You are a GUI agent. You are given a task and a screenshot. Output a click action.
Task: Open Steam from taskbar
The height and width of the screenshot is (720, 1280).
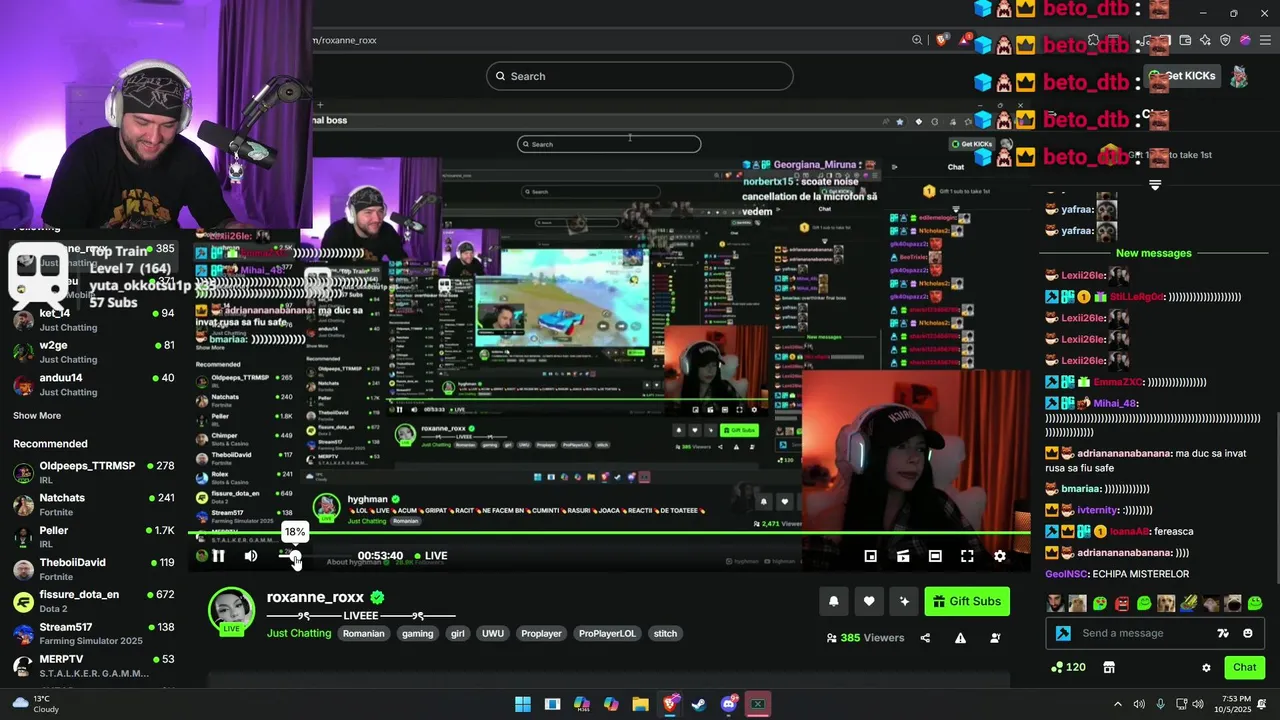pyautogui.click(x=699, y=704)
